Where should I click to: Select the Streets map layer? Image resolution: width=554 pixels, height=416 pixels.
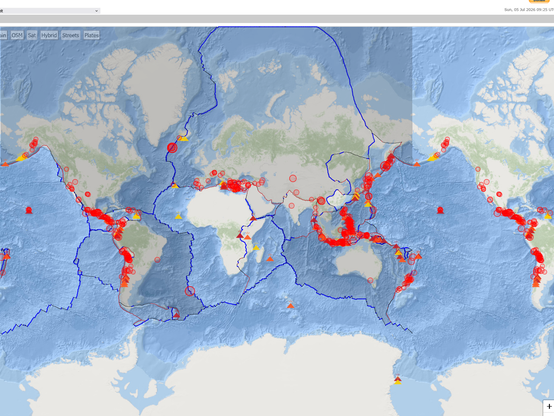pos(70,35)
